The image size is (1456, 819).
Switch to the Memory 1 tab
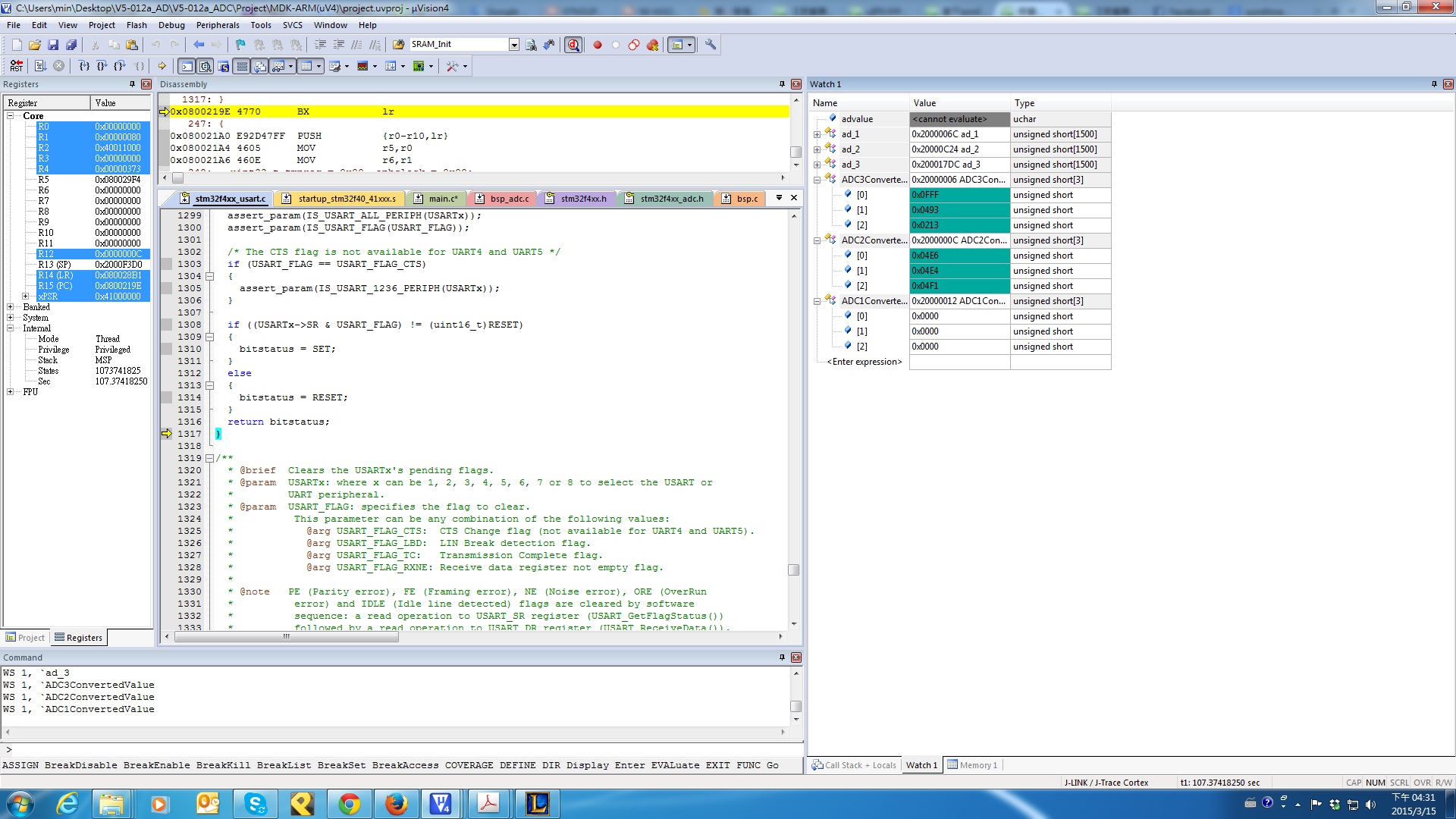click(973, 765)
